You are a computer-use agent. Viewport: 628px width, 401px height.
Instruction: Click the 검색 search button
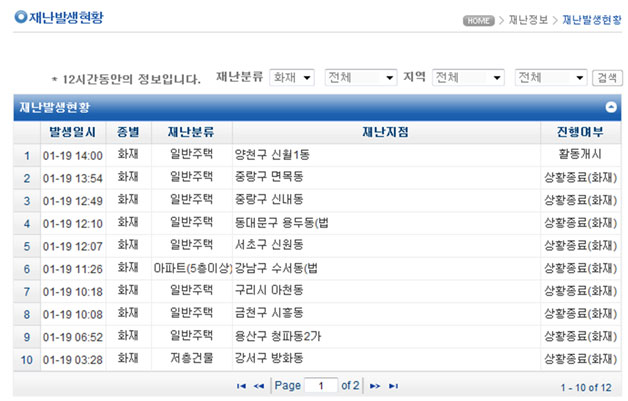(x=606, y=77)
